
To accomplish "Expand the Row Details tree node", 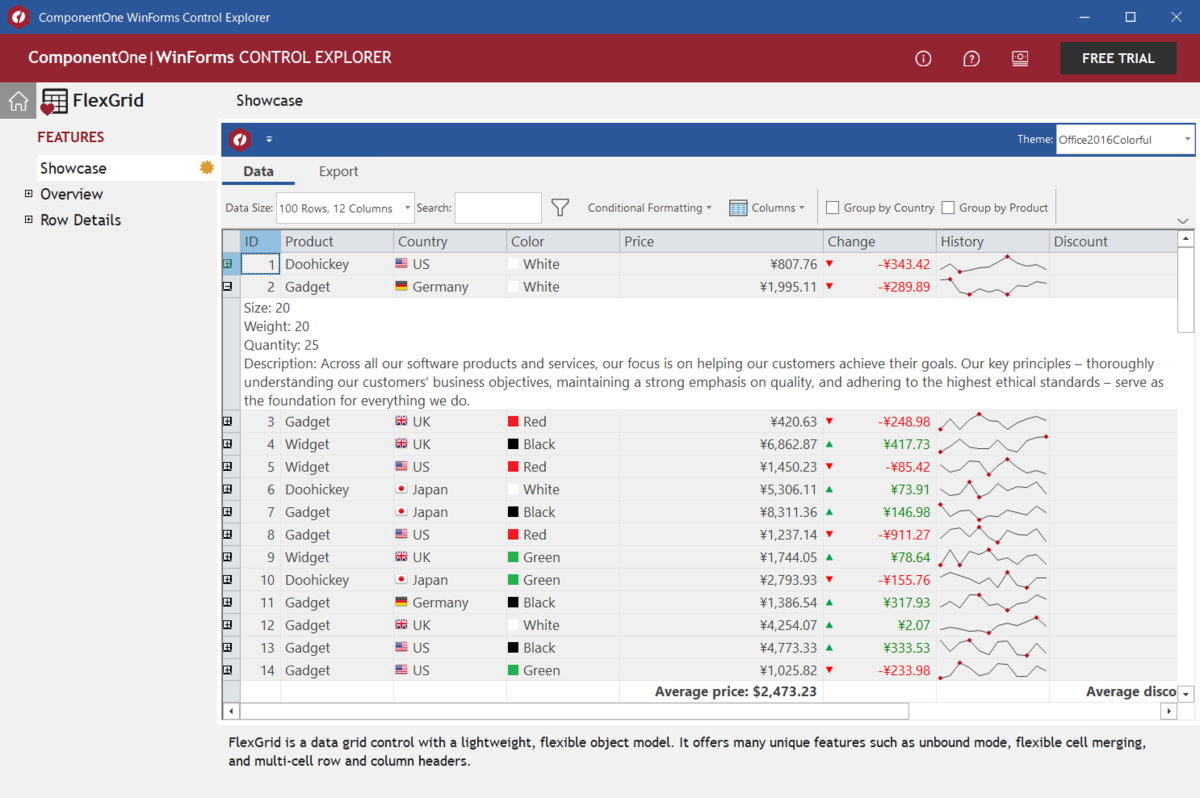I will 29,220.
